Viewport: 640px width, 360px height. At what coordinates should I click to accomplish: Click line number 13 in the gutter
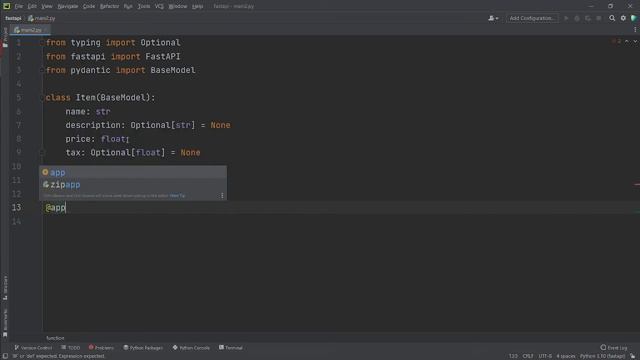(16, 207)
